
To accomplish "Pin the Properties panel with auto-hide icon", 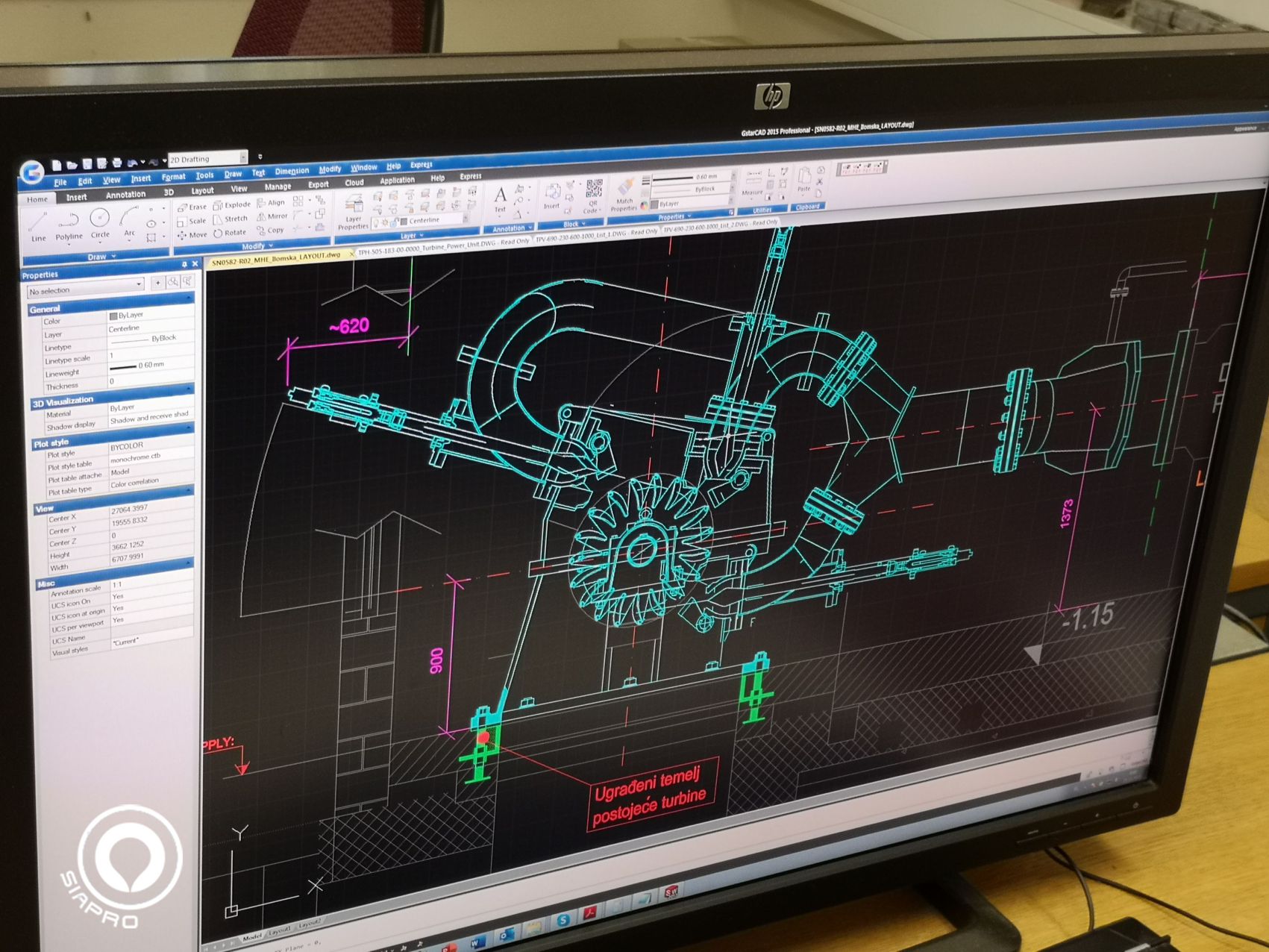I will (x=184, y=265).
